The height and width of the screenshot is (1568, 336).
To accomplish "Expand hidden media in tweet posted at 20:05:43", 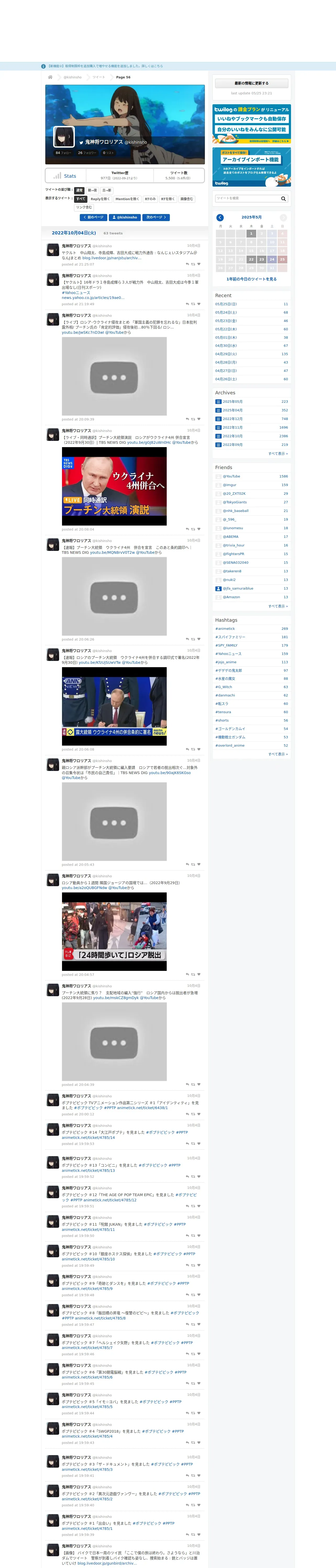I will pyautogui.click(x=114, y=822).
